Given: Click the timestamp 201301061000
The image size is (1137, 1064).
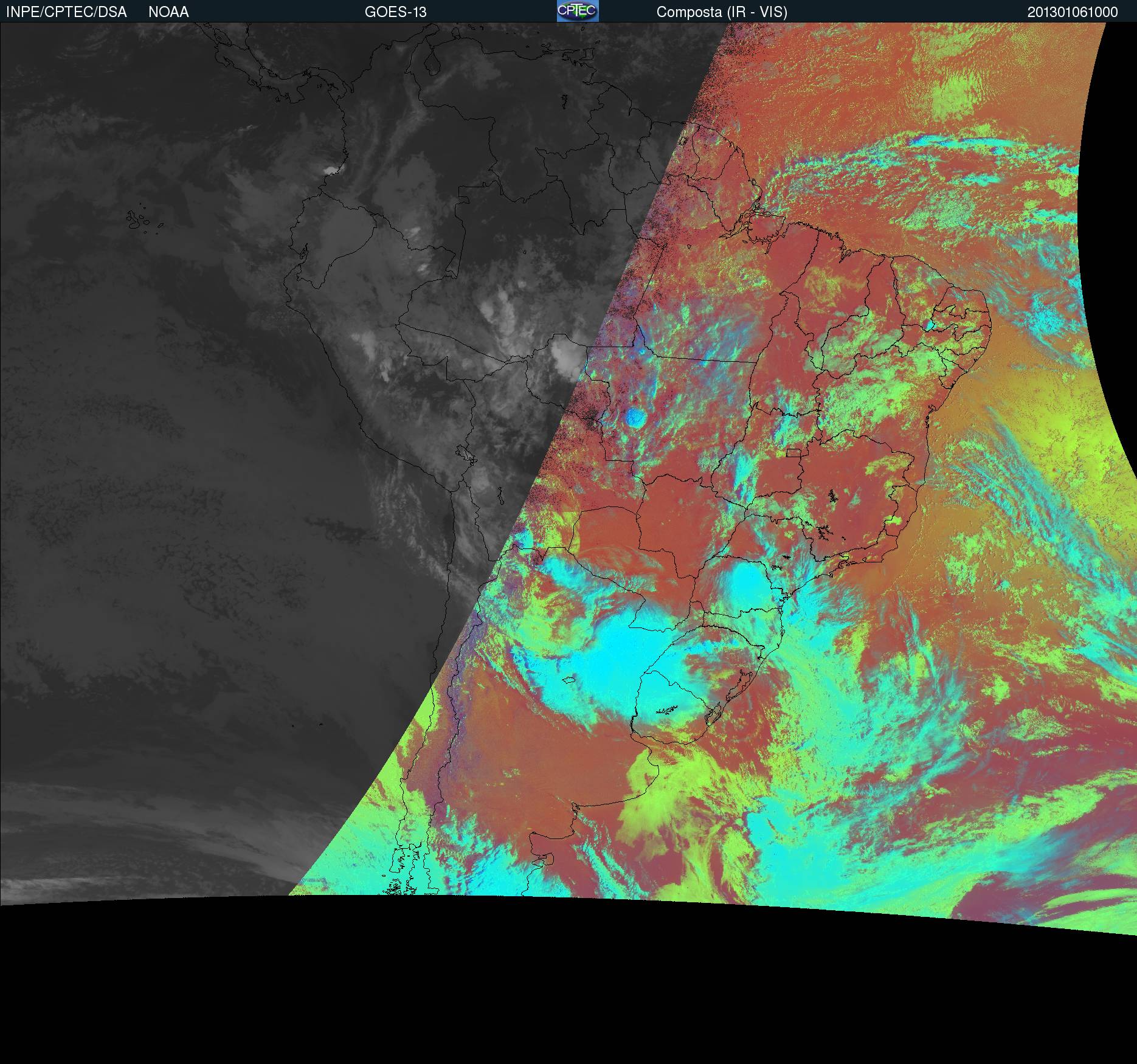Looking at the screenshot, I should point(1073,12).
